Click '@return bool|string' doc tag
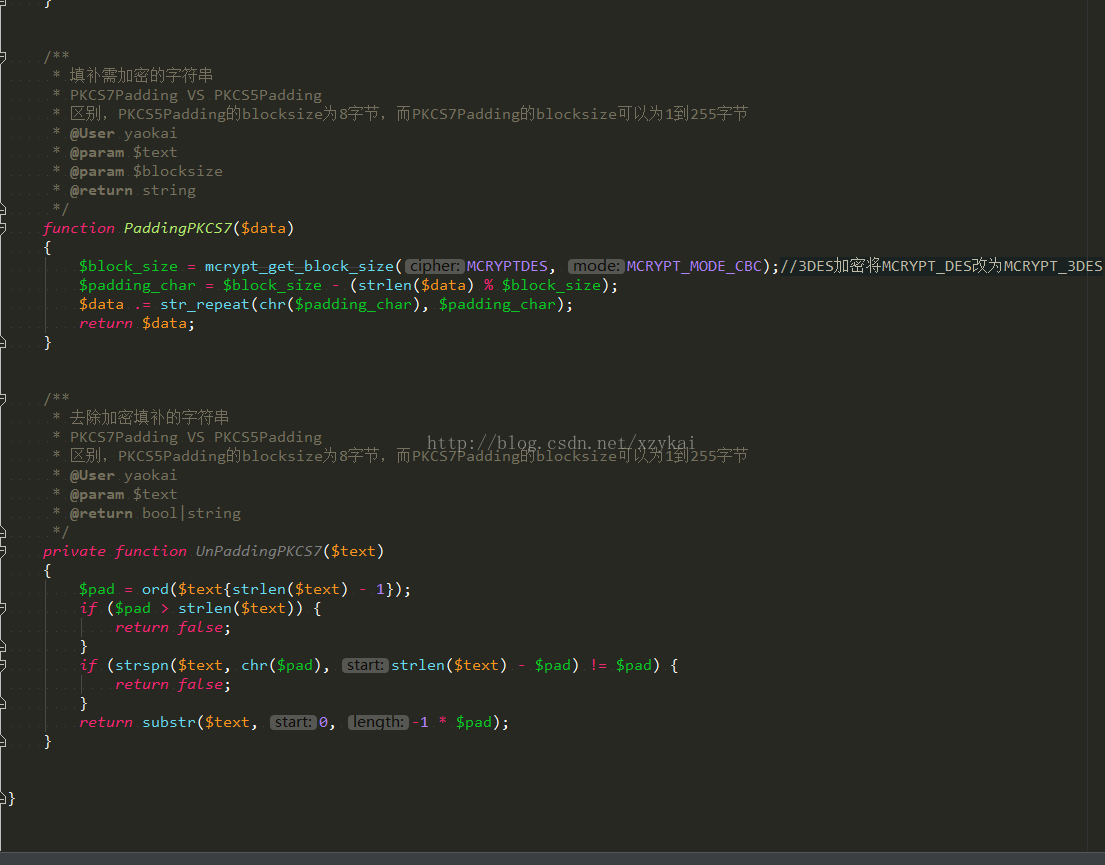Screen dimensions: 1105x865 tap(155, 513)
